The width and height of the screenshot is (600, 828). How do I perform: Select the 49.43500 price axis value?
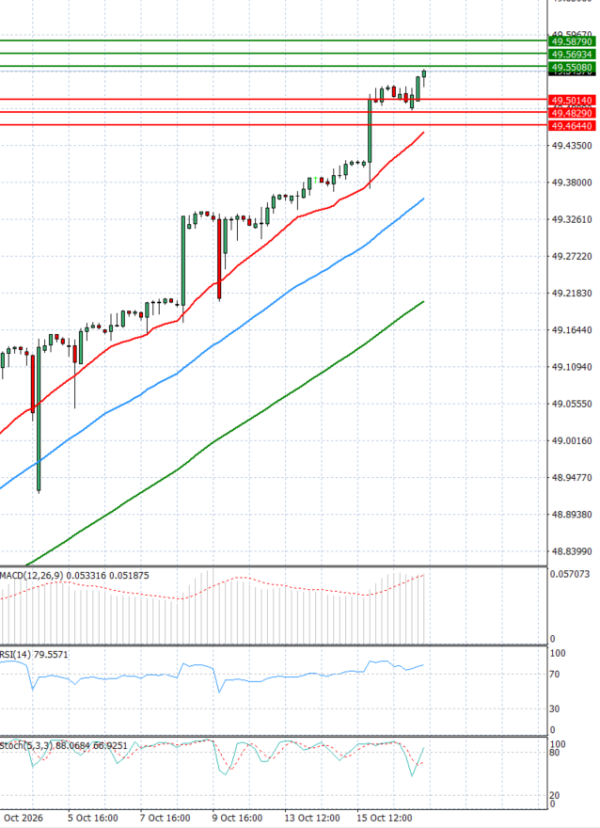point(571,145)
